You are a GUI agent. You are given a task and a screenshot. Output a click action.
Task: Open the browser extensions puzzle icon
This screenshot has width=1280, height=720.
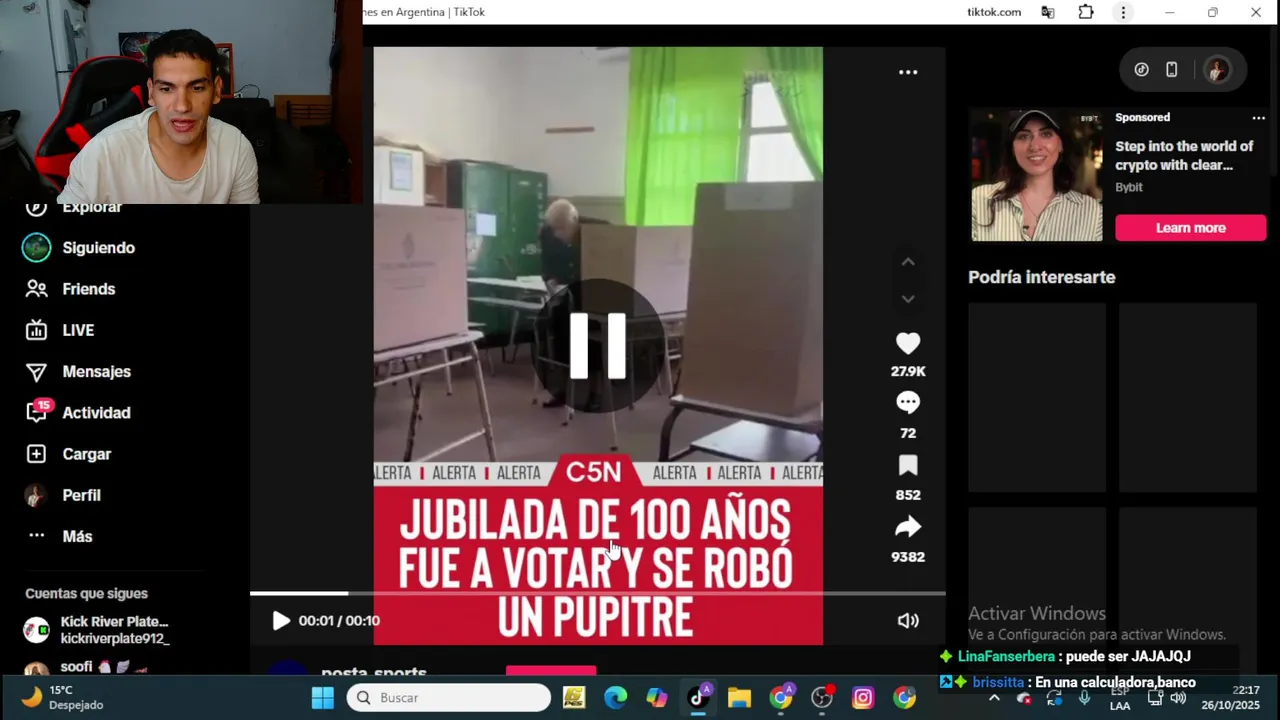[1086, 12]
